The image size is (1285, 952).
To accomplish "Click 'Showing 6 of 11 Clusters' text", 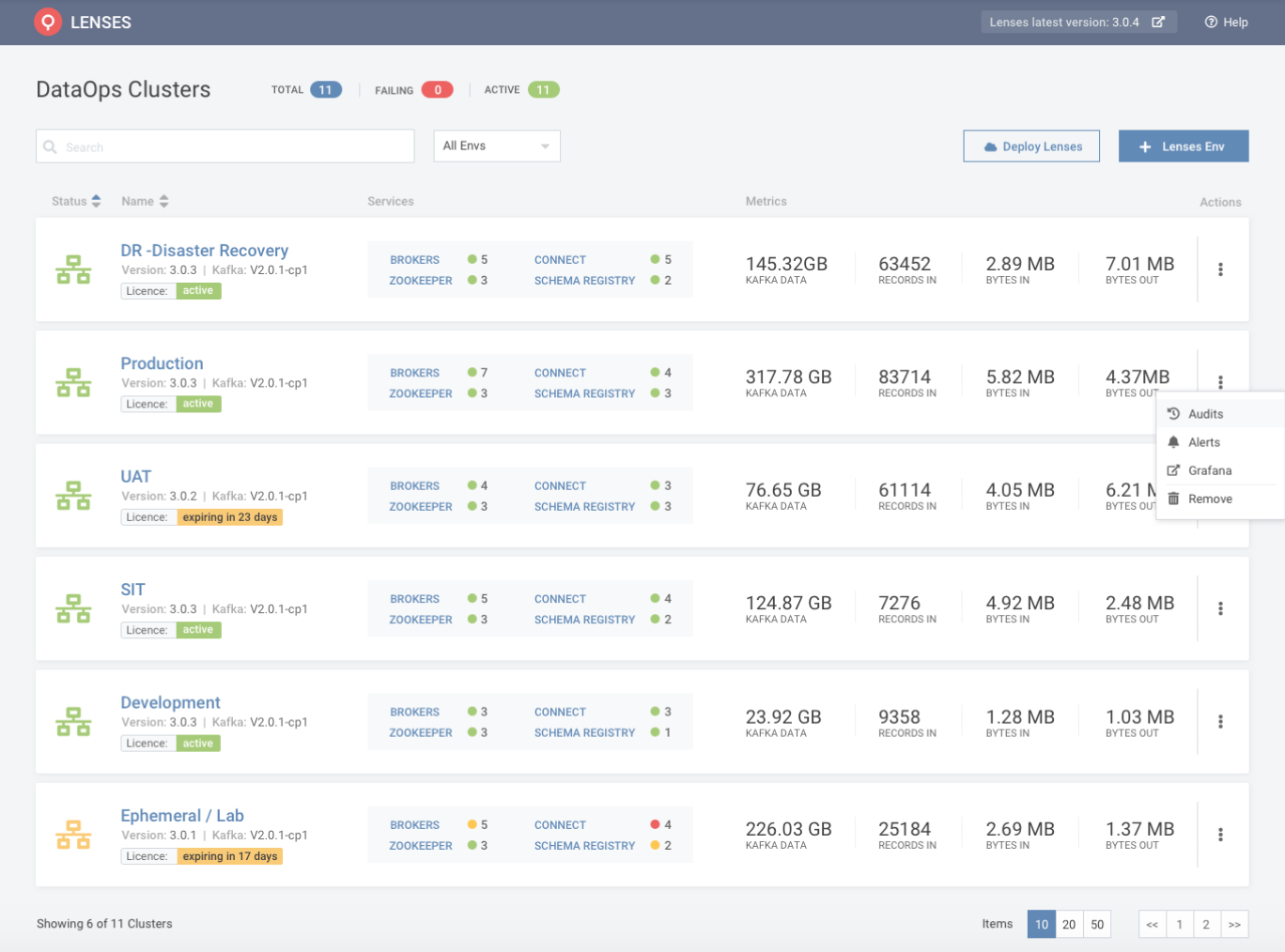I will click(104, 924).
